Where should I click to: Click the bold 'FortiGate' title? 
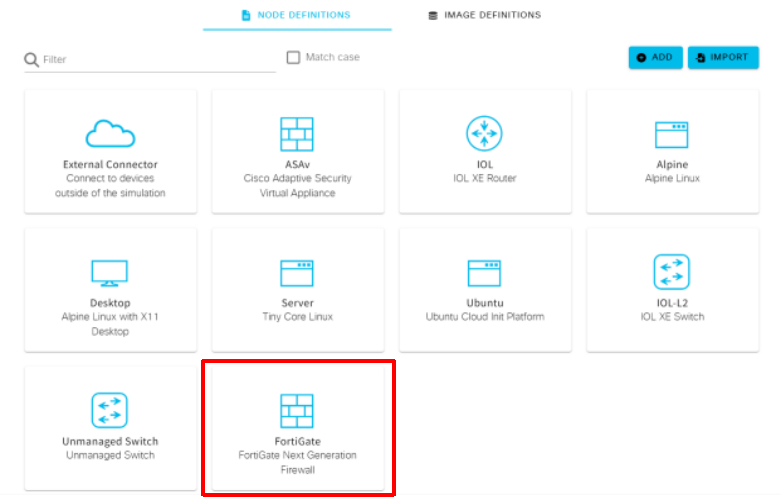297,442
